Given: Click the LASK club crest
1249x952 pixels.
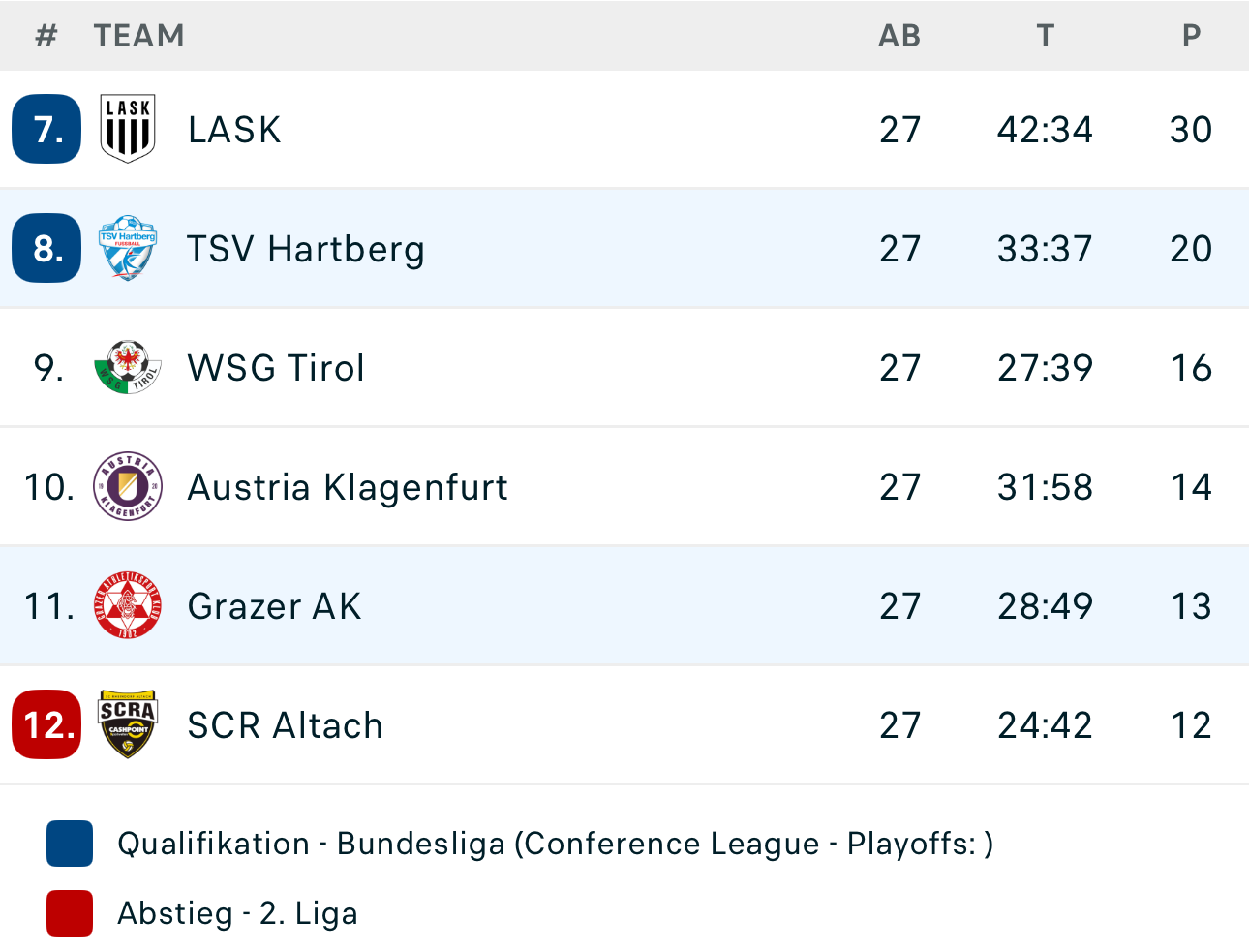Looking at the screenshot, I should point(128,129).
